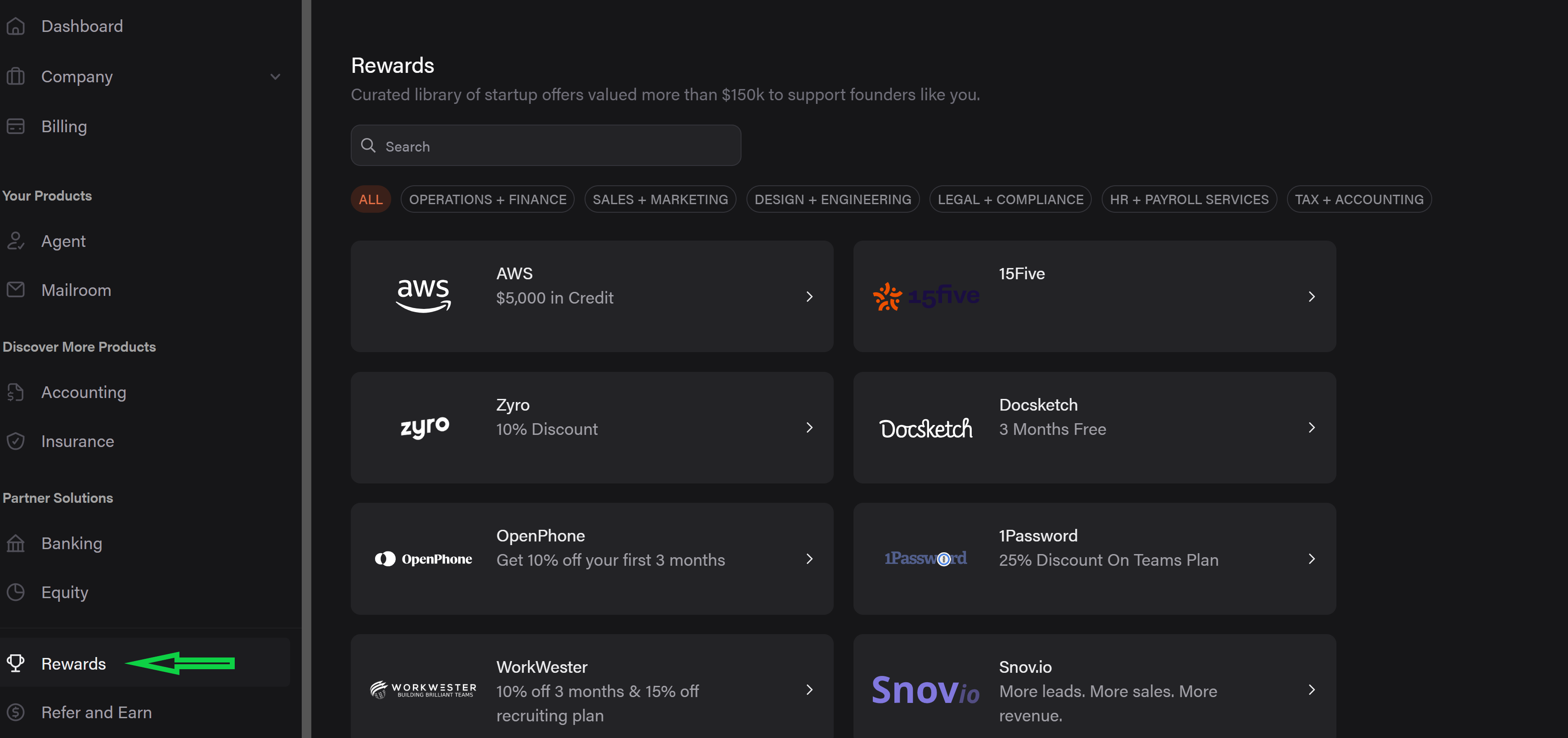Filter by Legal + Compliance
The image size is (1568, 738).
(1010, 199)
